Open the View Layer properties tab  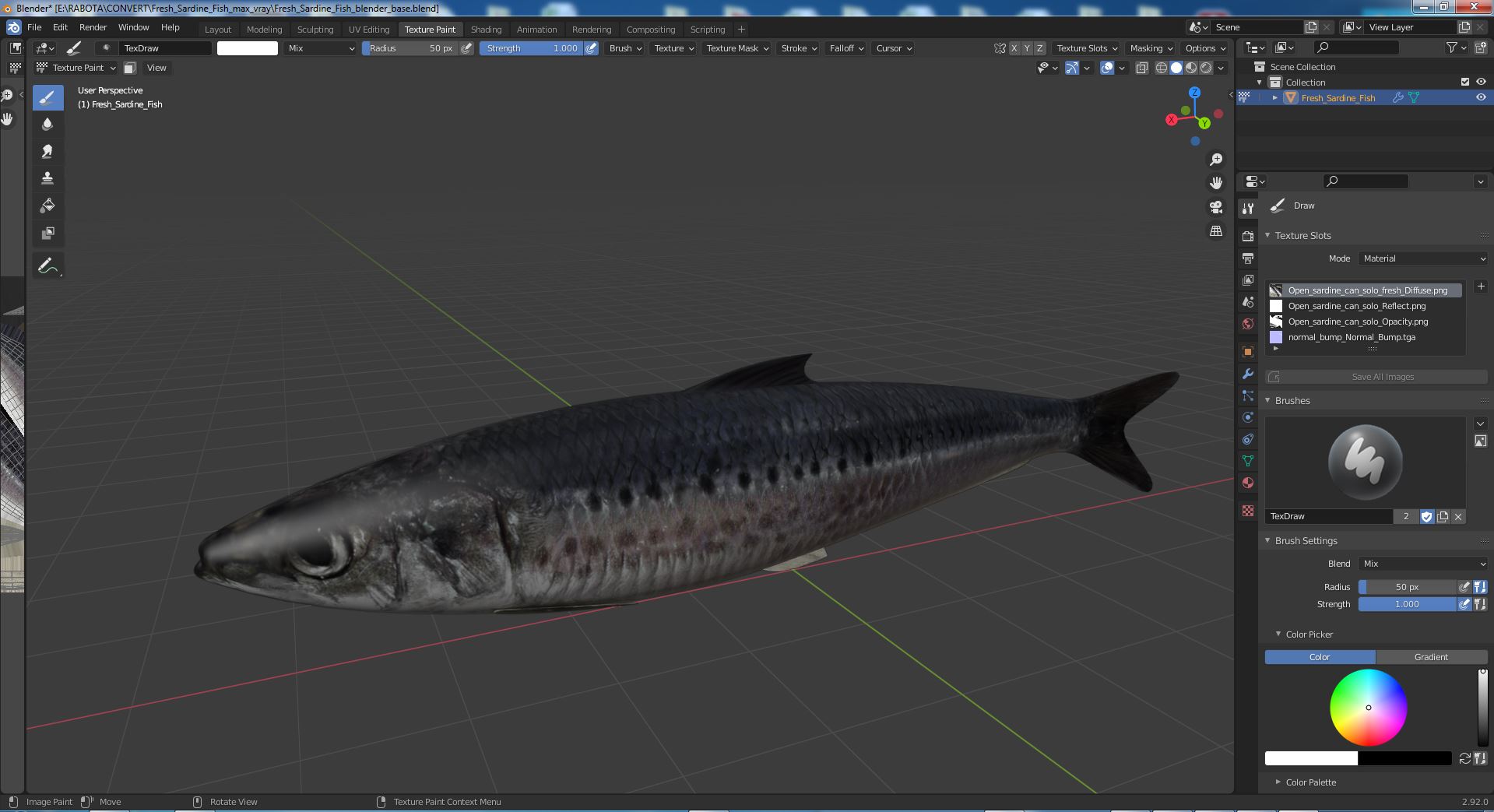click(x=1248, y=279)
